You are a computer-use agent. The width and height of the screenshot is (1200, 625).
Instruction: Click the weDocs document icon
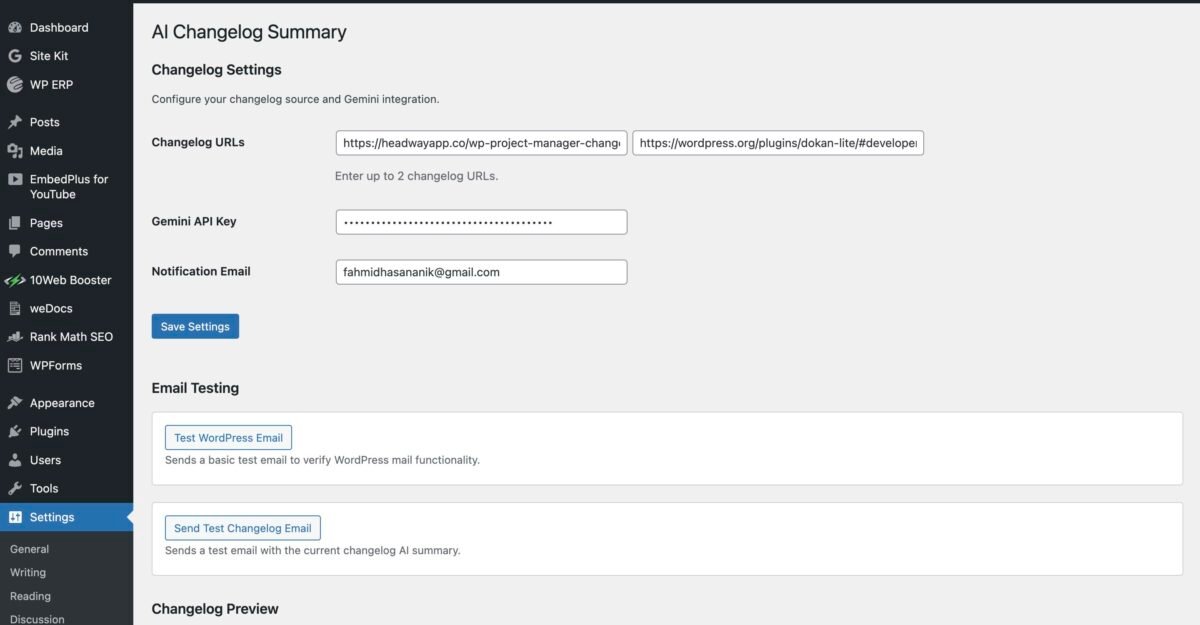coord(15,308)
